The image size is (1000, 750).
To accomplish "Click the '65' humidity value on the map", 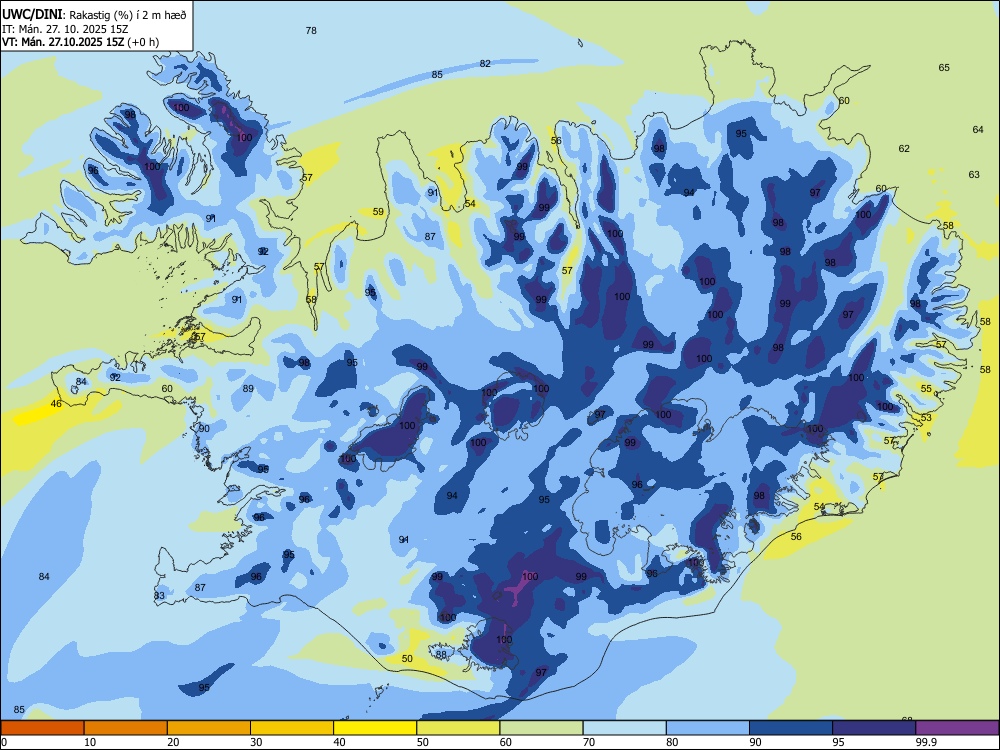I will point(944,68).
